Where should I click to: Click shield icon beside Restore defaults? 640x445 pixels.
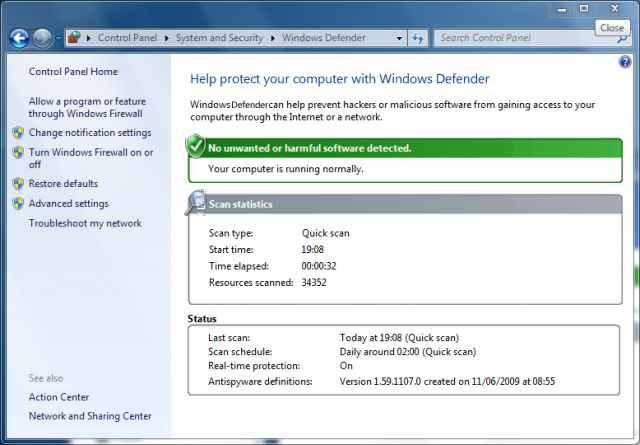pos(17,184)
